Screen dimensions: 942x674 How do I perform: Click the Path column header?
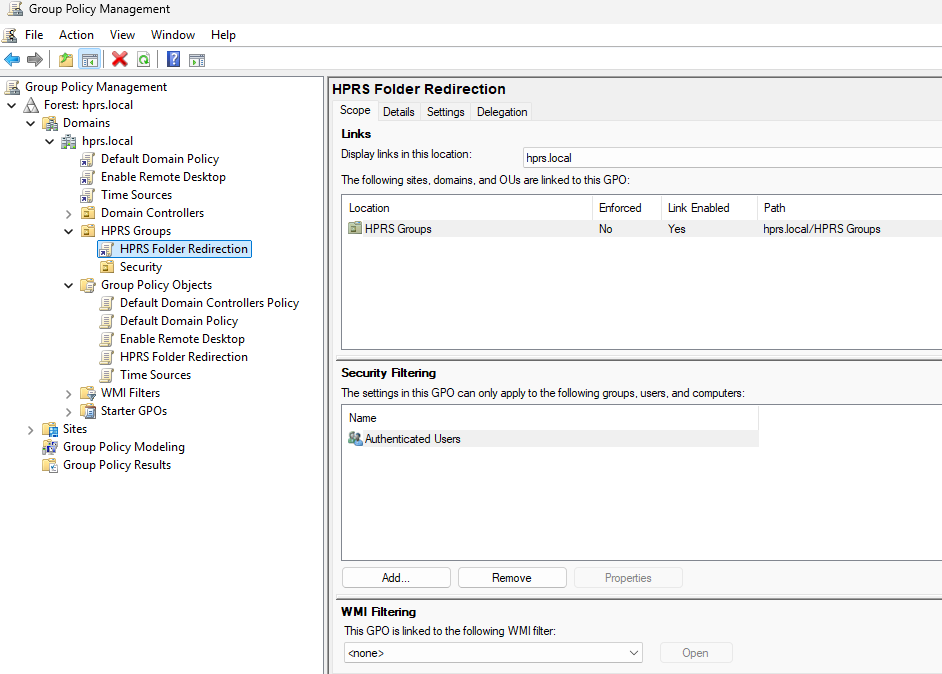[849, 208]
